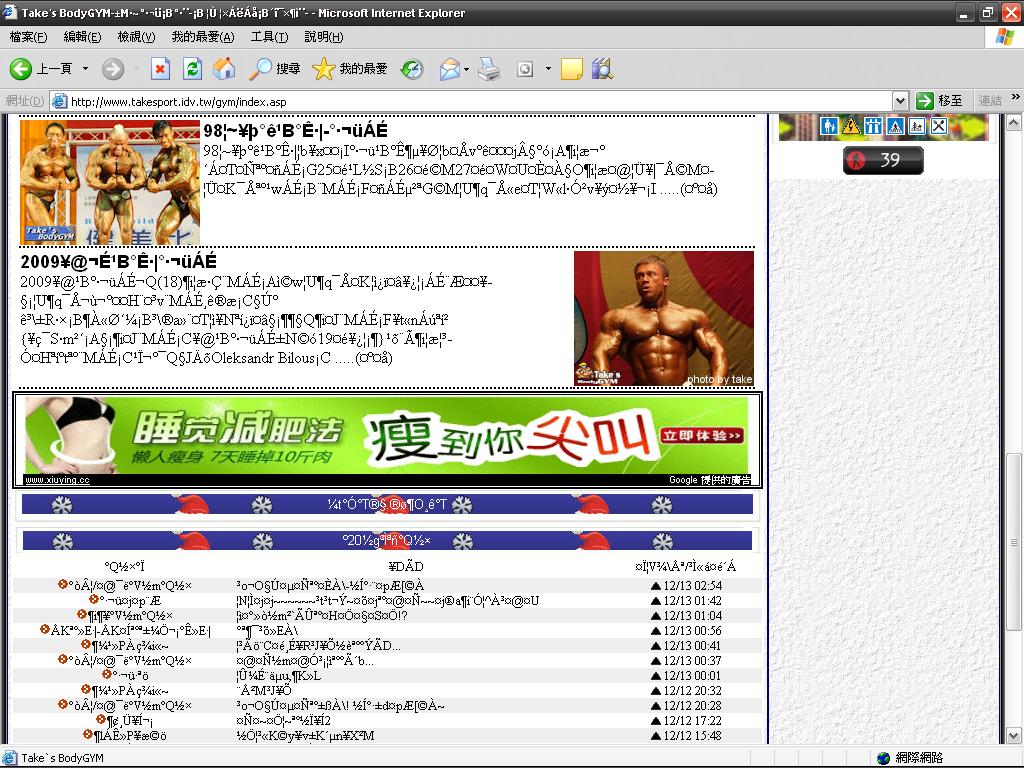
Task: Click the orange bullet beside 12/13 02:54 row
Action: 62,584
